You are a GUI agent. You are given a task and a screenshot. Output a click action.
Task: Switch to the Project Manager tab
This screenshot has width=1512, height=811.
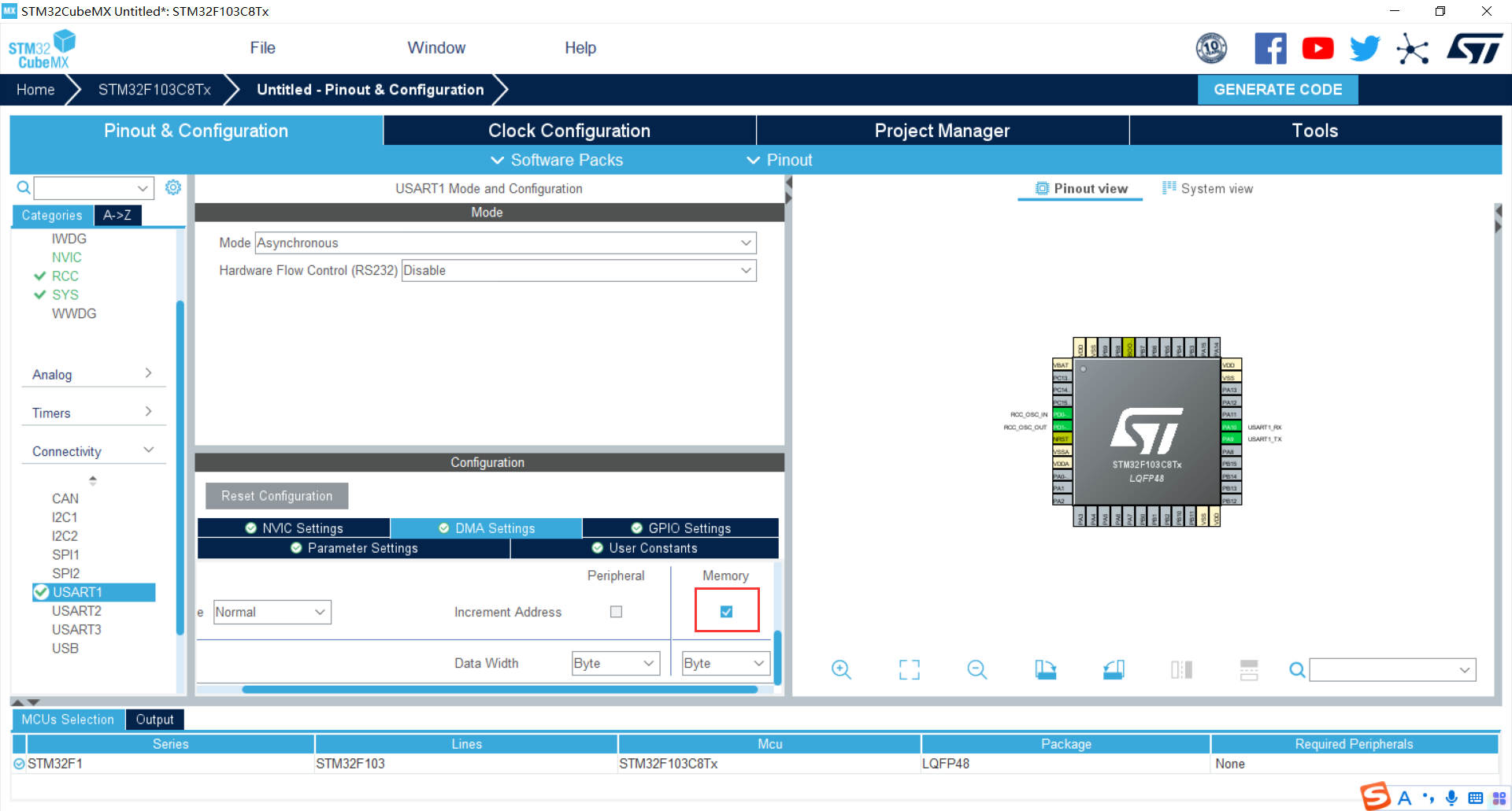click(943, 131)
